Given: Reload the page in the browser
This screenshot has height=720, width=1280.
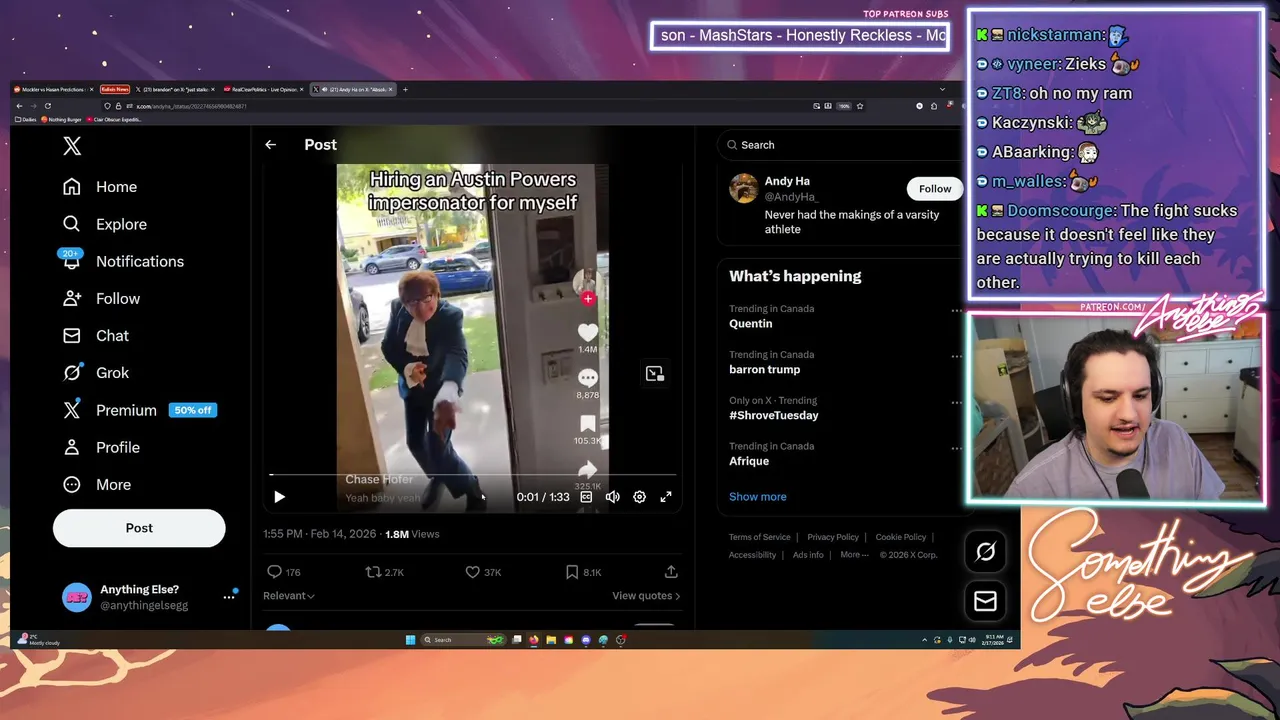Looking at the screenshot, I should pyautogui.click(x=48, y=106).
